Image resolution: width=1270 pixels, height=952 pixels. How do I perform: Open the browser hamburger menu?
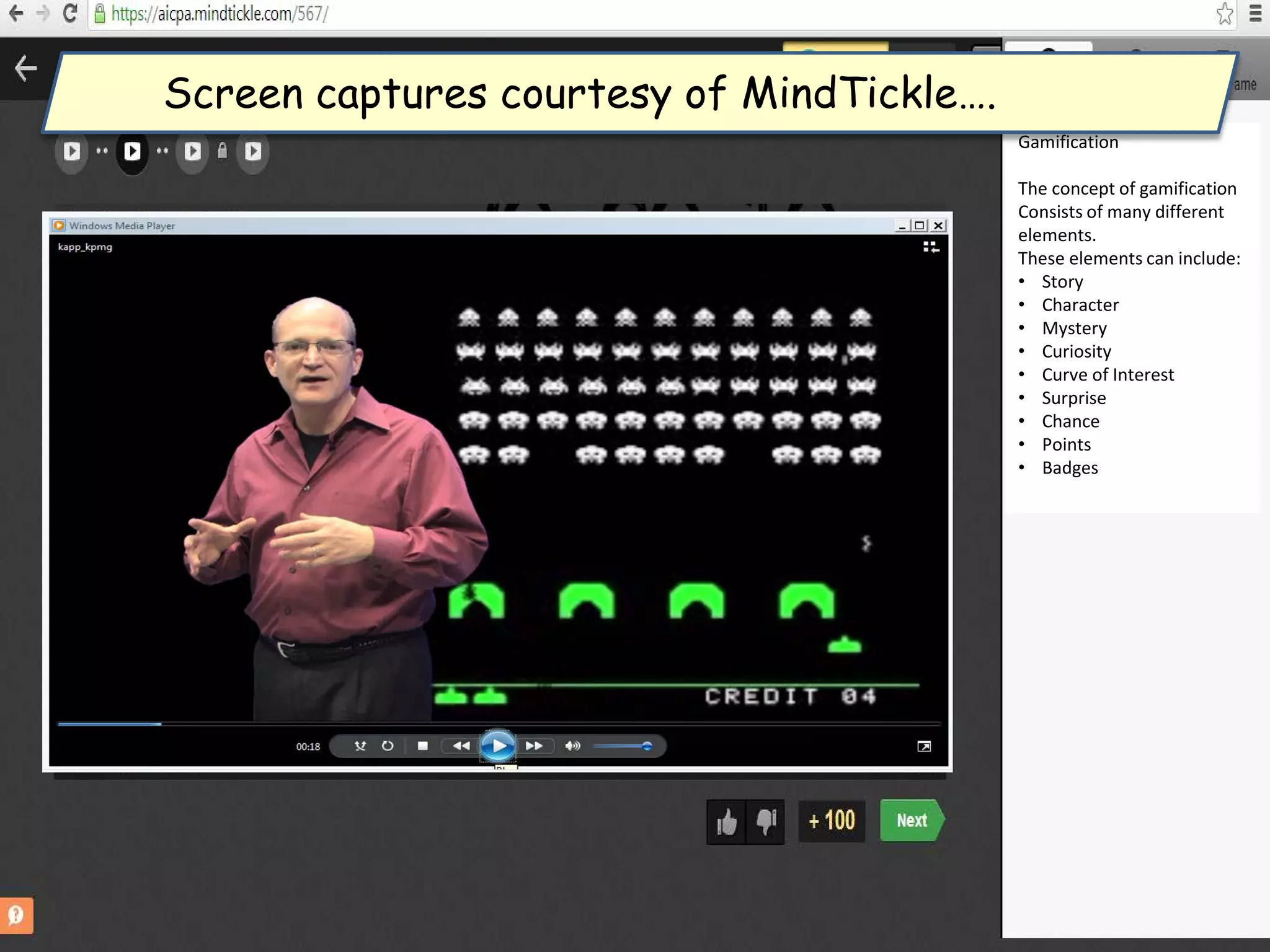(1255, 14)
